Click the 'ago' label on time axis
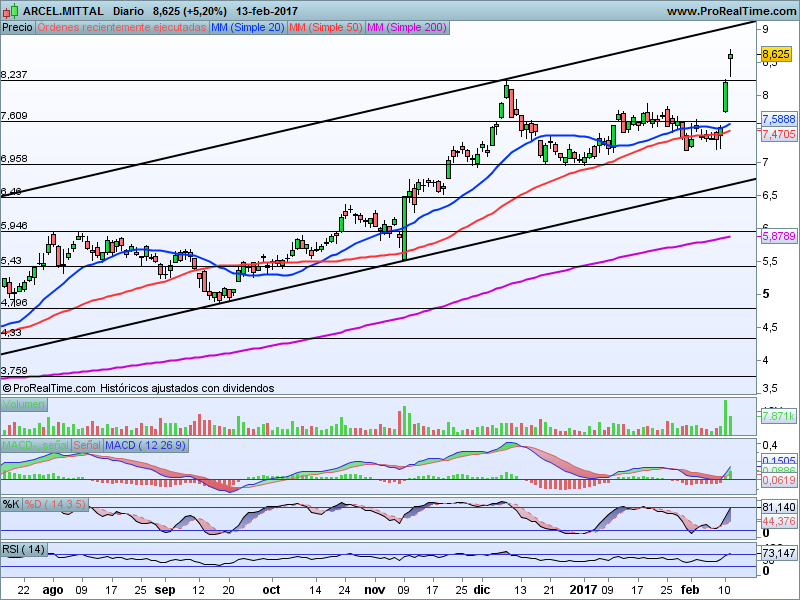The height and width of the screenshot is (600, 800). (x=53, y=590)
